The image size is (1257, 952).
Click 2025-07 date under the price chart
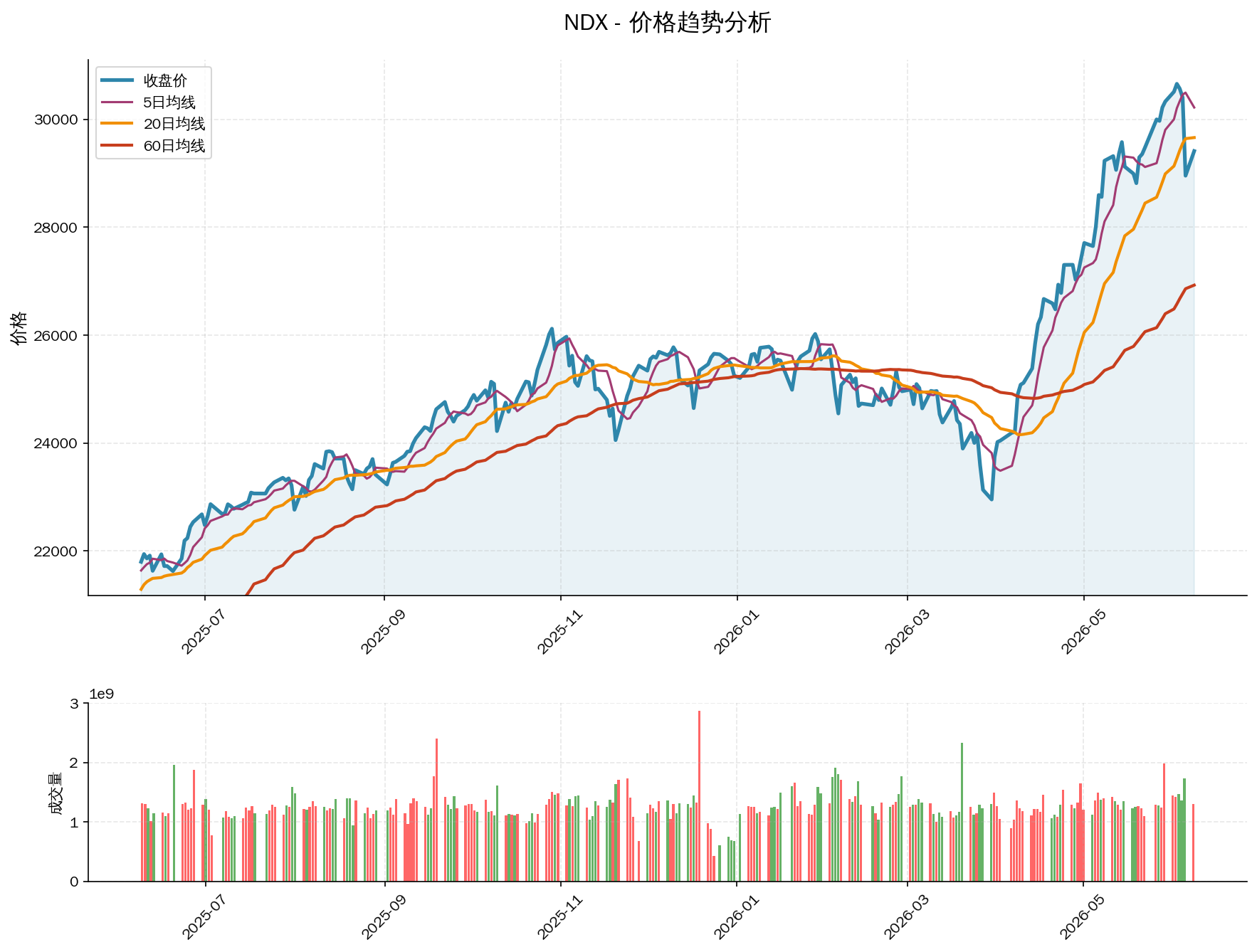coord(204,632)
